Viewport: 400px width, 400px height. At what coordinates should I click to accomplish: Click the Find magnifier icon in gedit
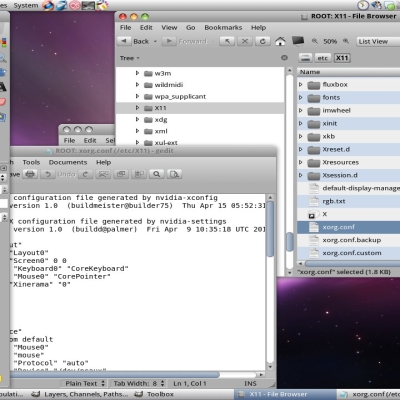pos(157,174)
